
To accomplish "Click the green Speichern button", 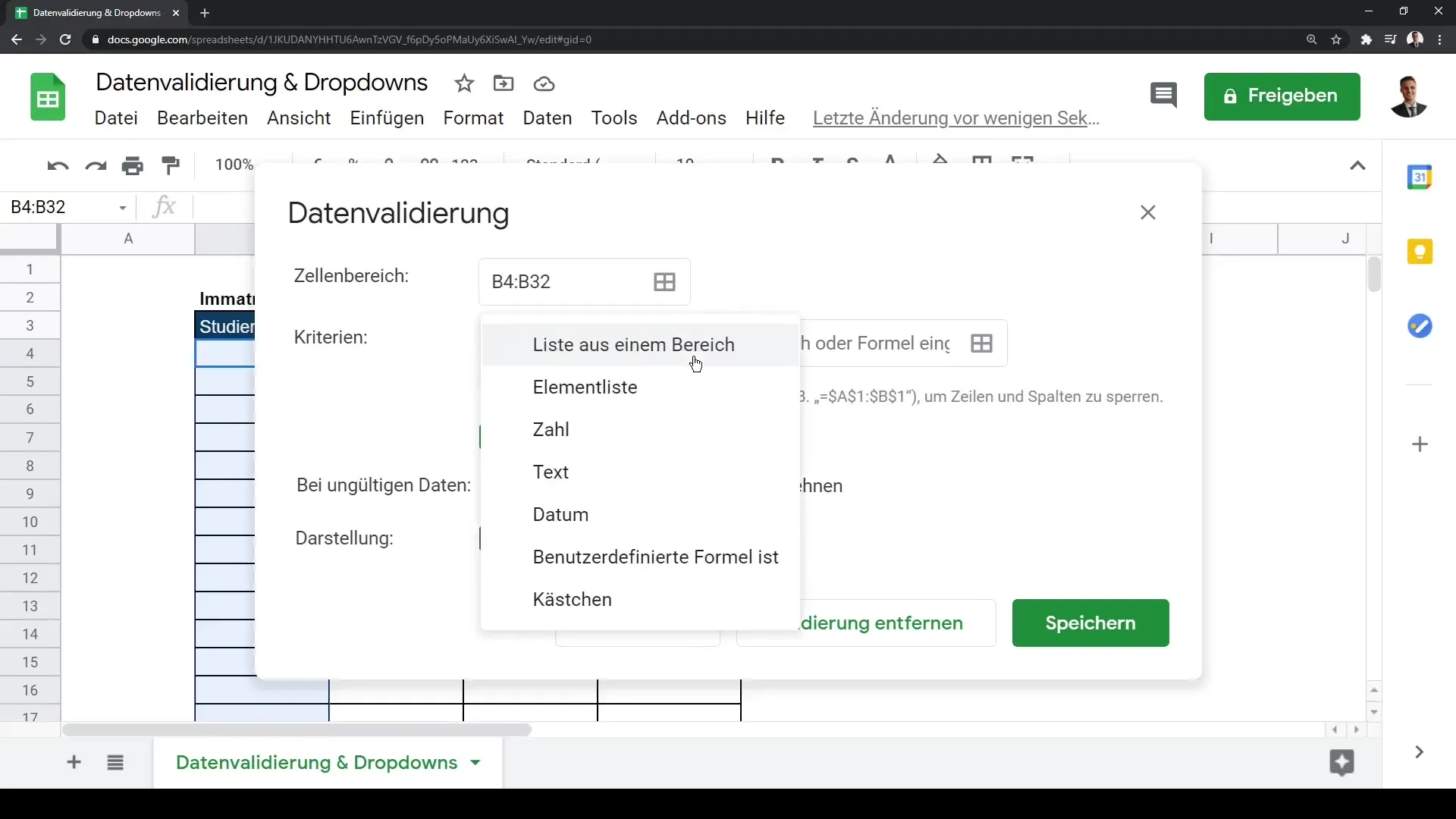I will tap(1090, 623).
